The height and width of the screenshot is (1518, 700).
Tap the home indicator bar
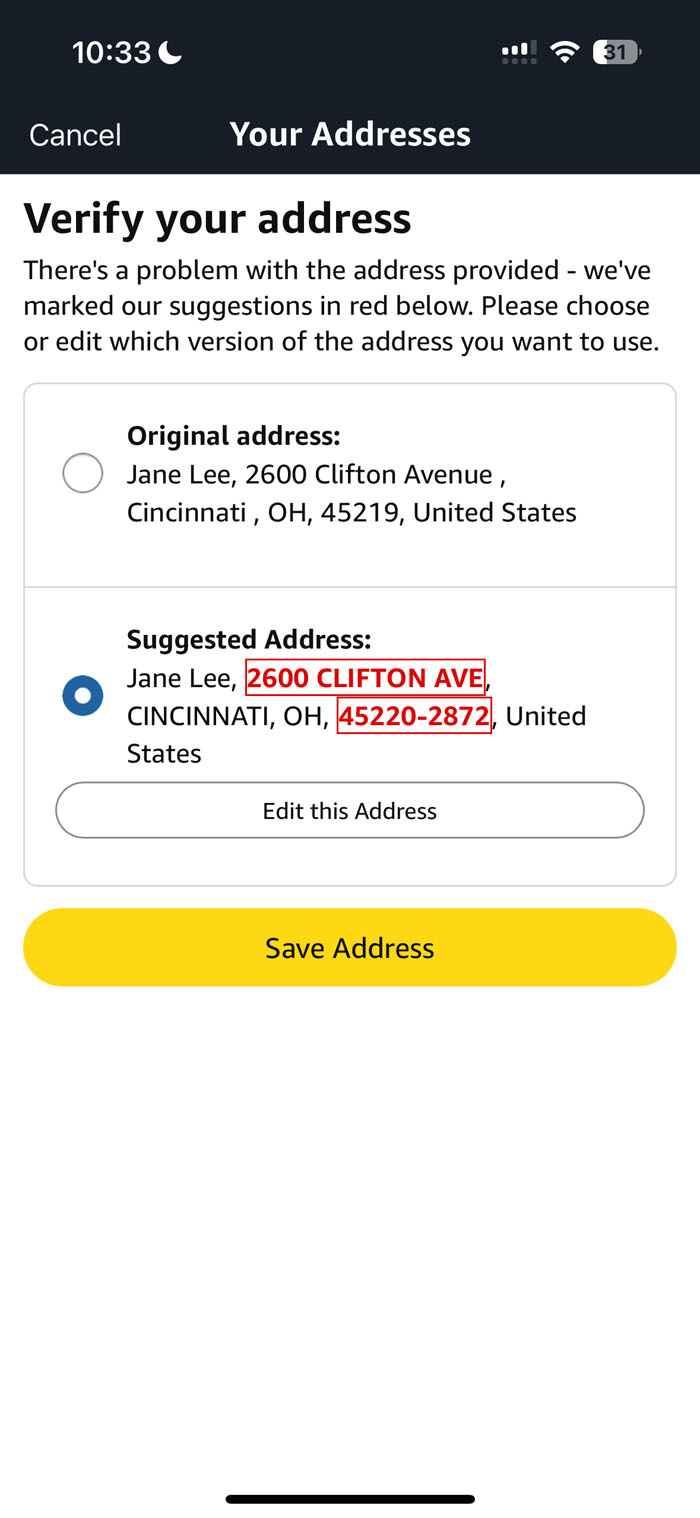(x=350, y=1499)
